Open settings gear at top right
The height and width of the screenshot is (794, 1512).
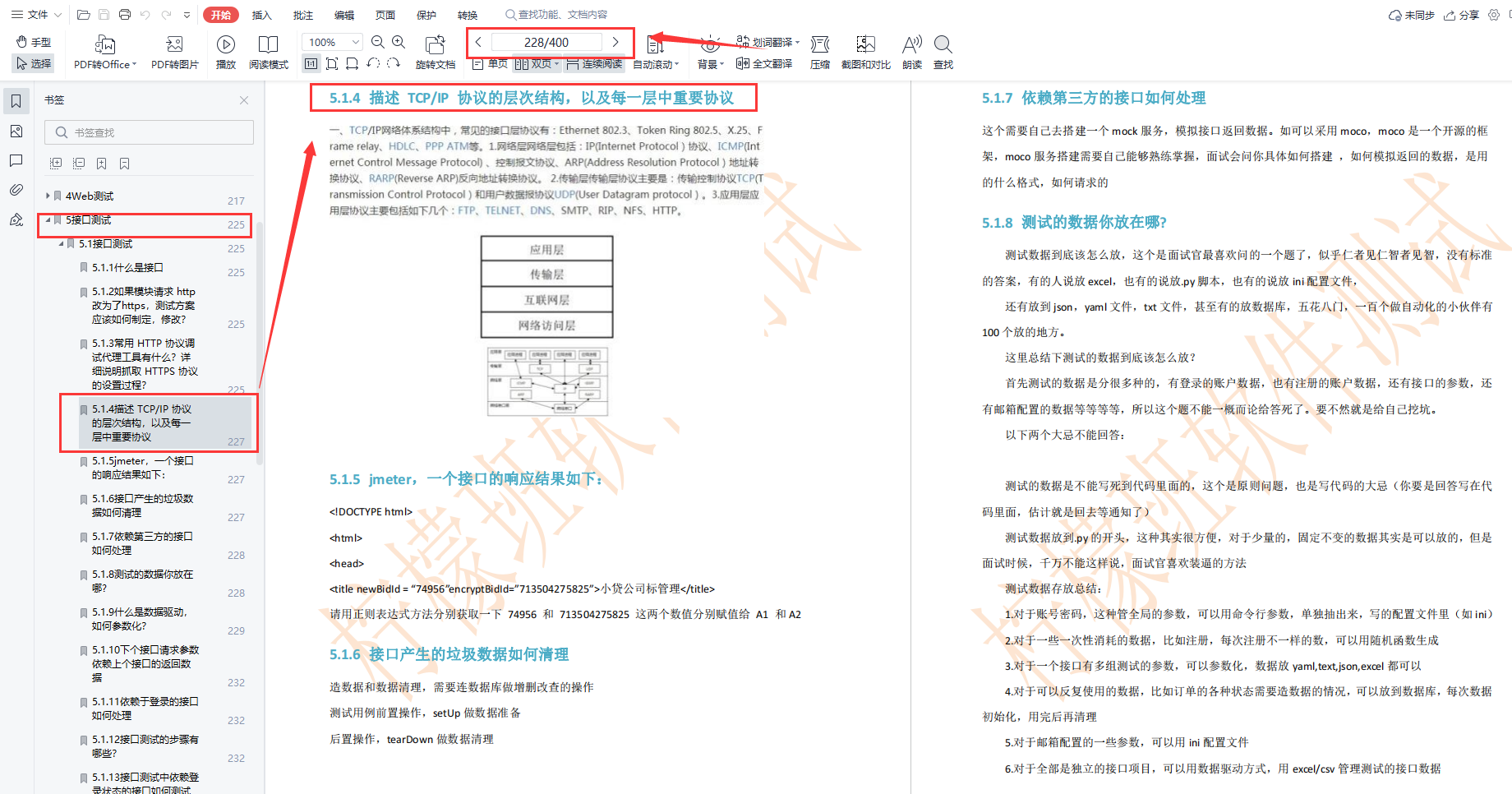pyautogui.click(x=1494, y=15)
